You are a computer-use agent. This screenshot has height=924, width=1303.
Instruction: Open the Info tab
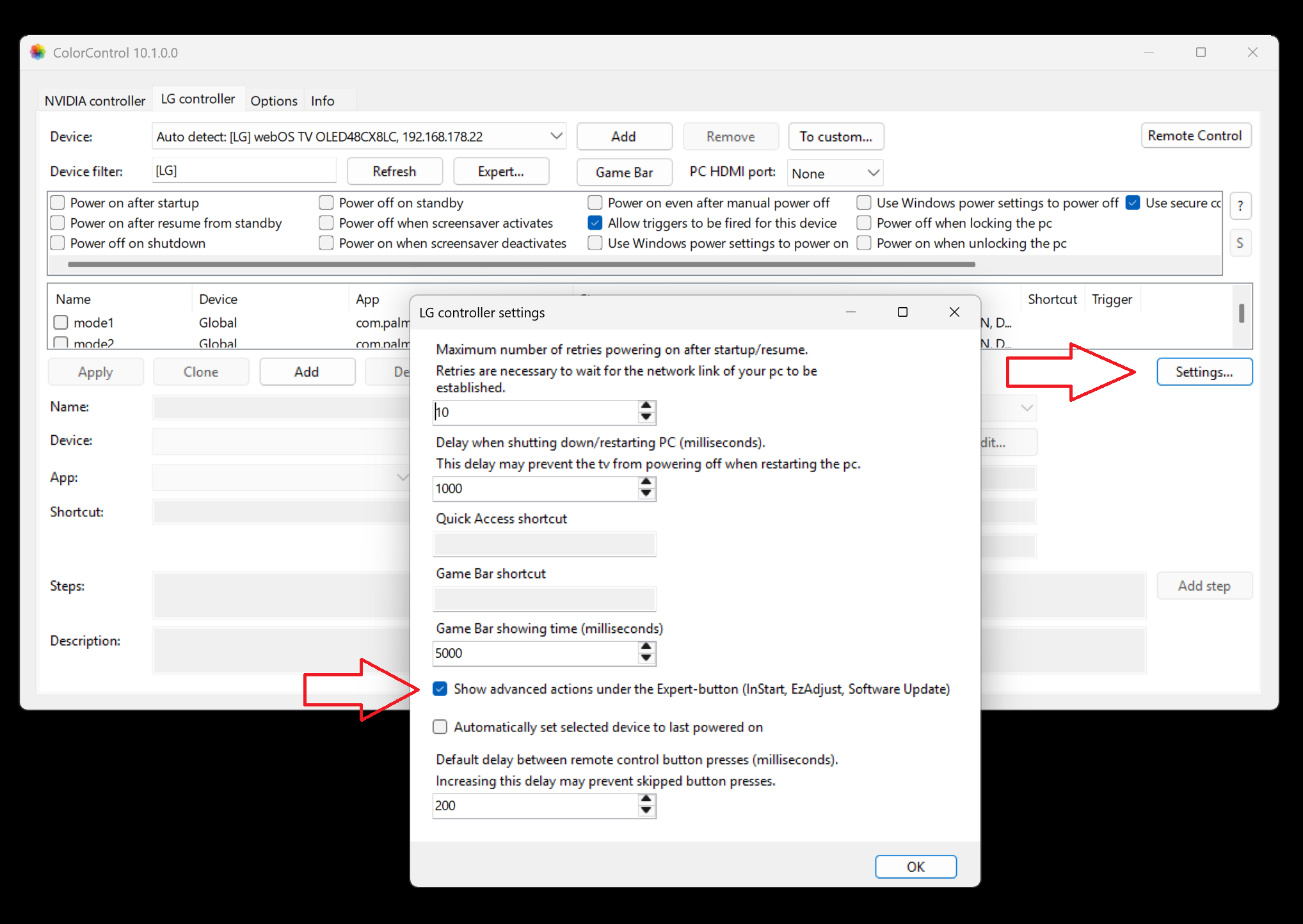pyautogui.click(x=322, y=100)
